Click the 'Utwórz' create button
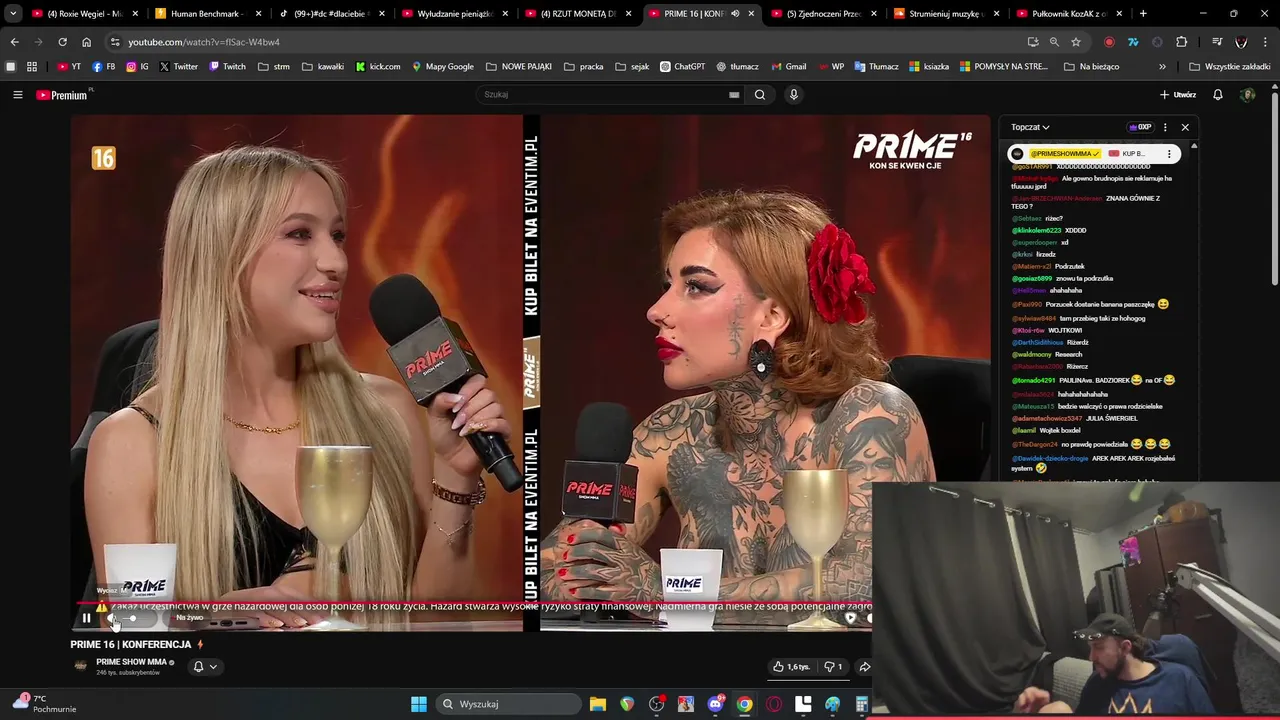 pos(1178,95)
